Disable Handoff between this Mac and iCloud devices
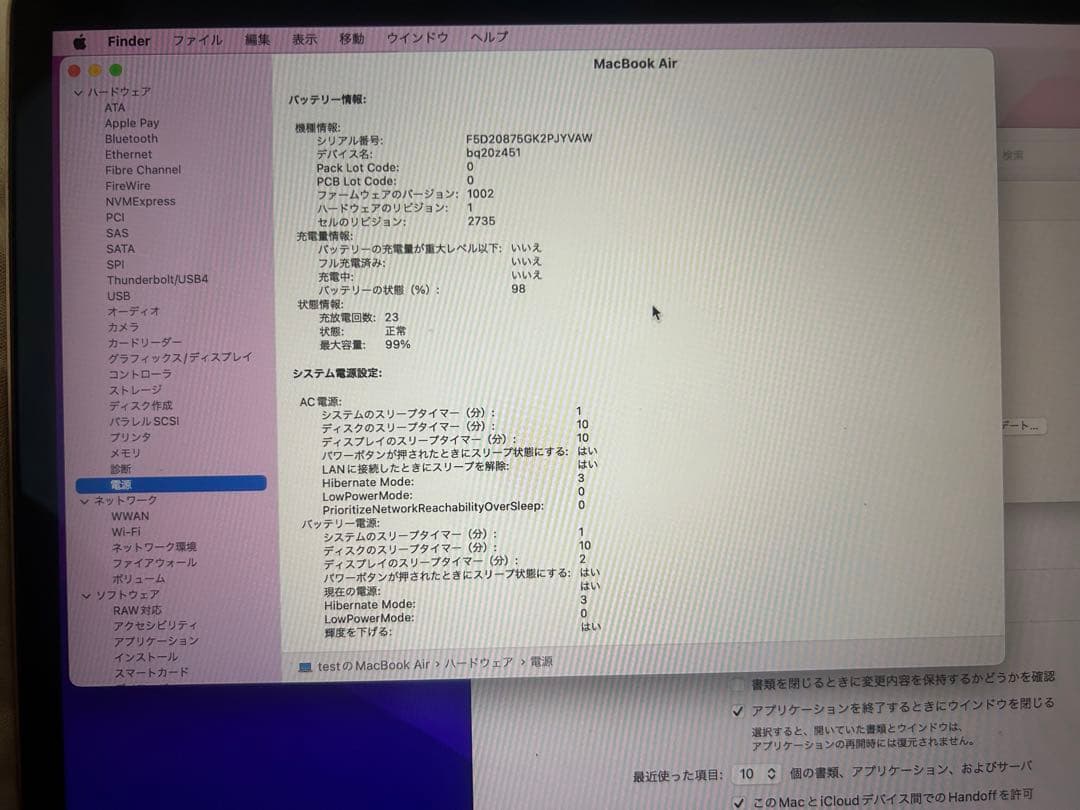This screenshot has height=810, width=1080. (x=738, y=801)
